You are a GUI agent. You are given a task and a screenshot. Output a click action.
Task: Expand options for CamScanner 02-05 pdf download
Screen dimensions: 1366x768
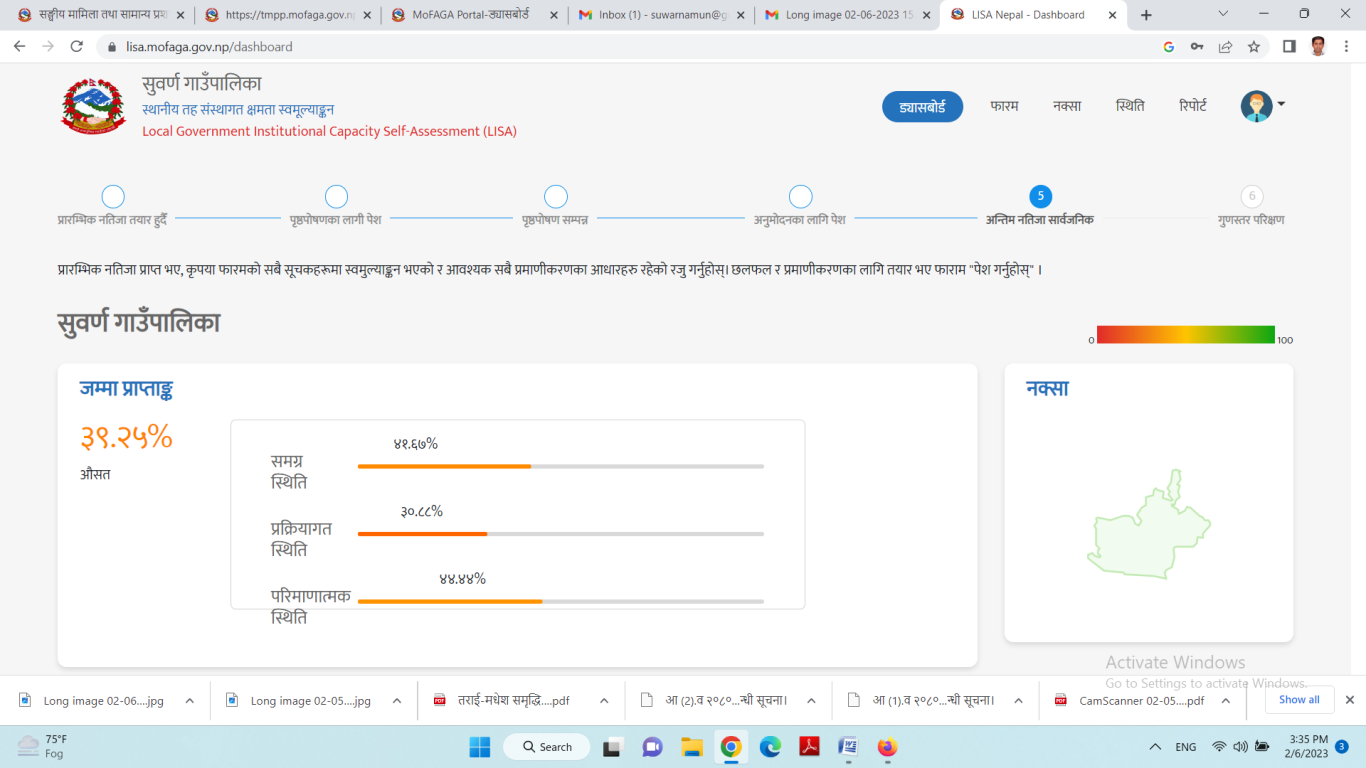coord(1224,701)
